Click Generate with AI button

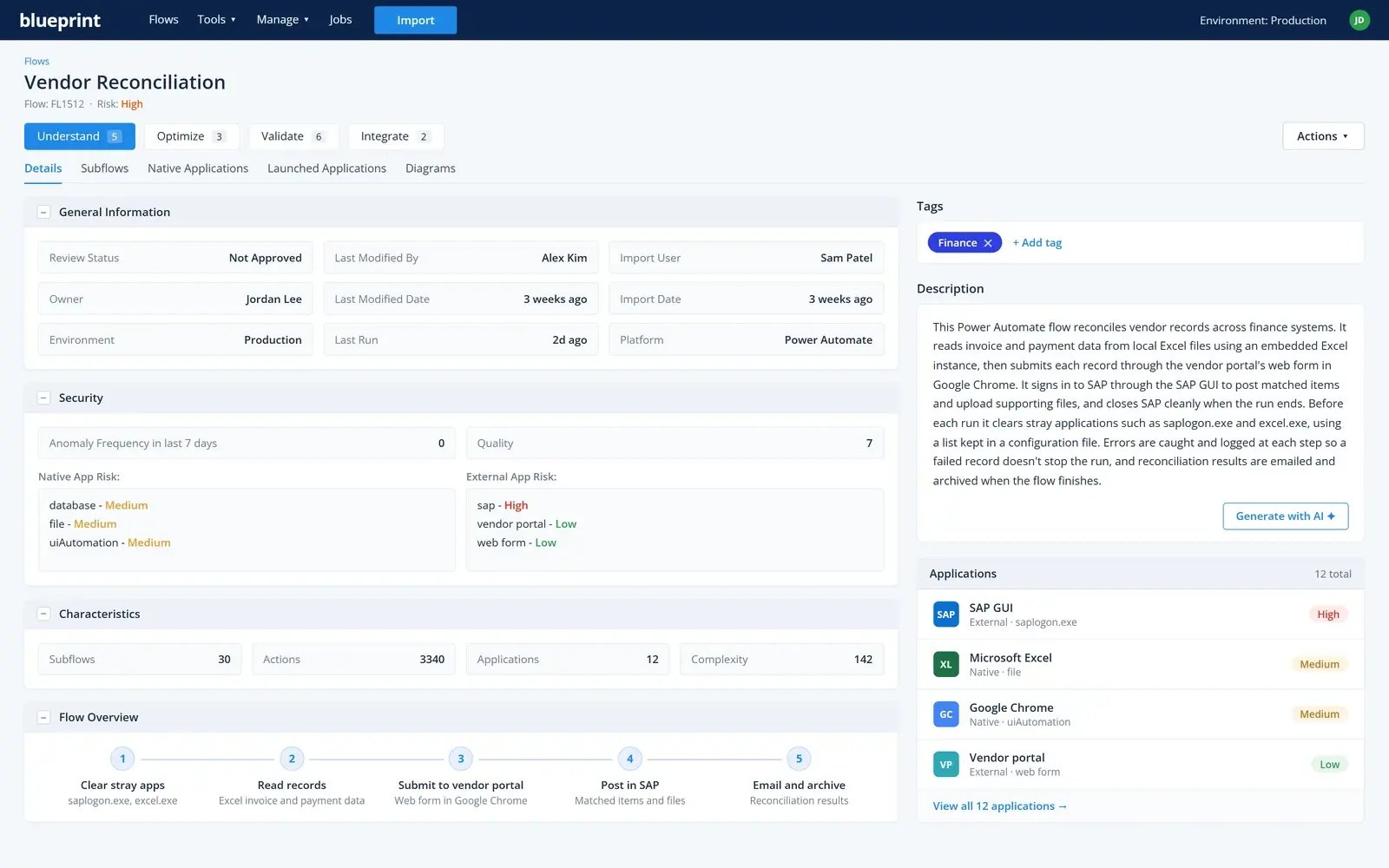coord(1286,516)
